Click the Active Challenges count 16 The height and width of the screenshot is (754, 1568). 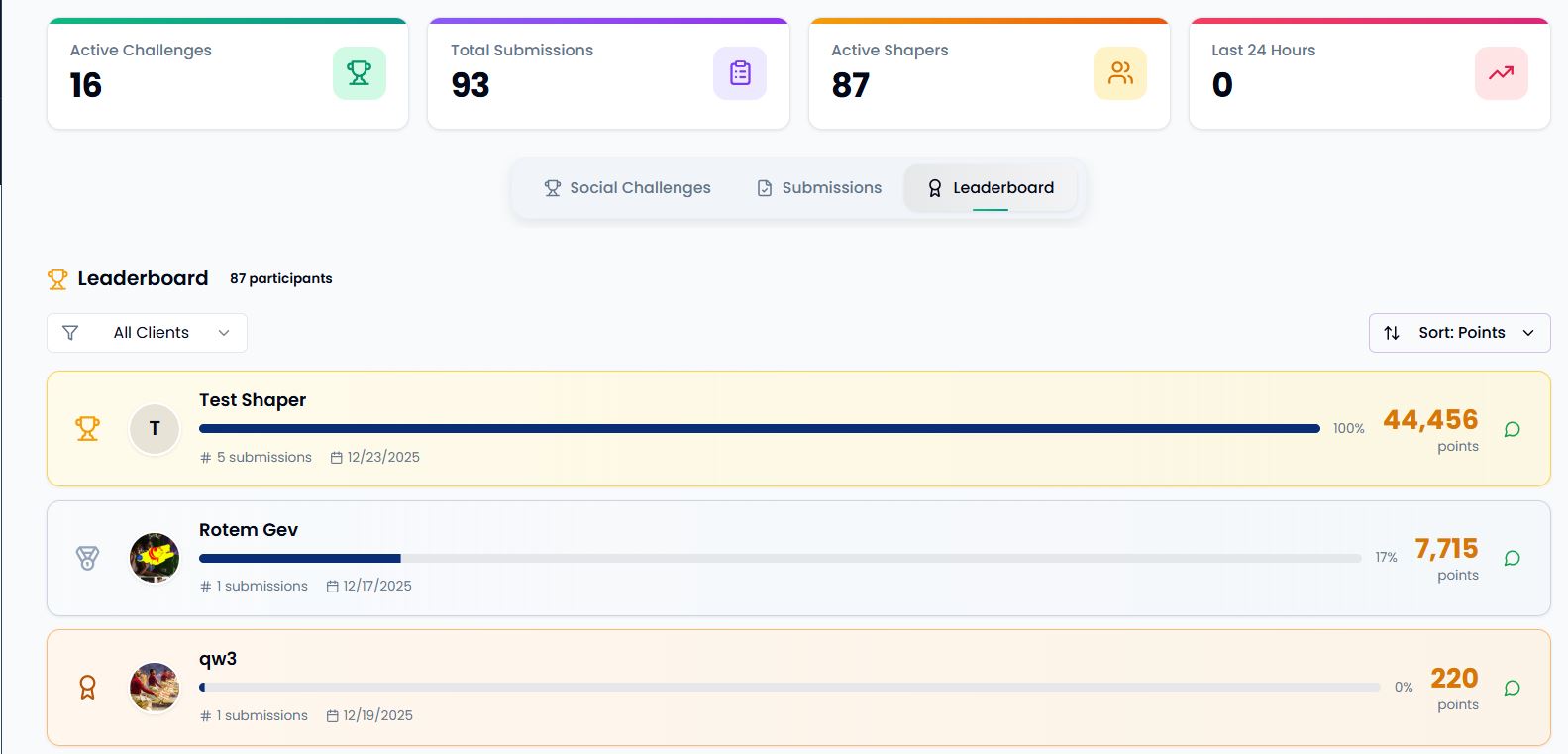pos(86,85)
